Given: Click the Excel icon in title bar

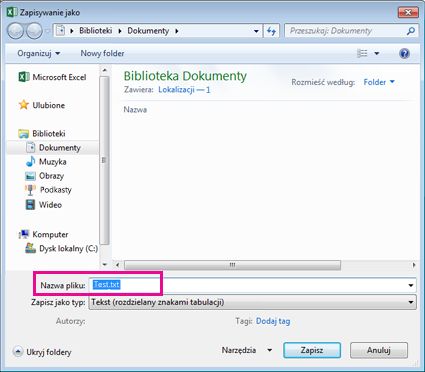Looking at the screenshot, I should [12, 12].
